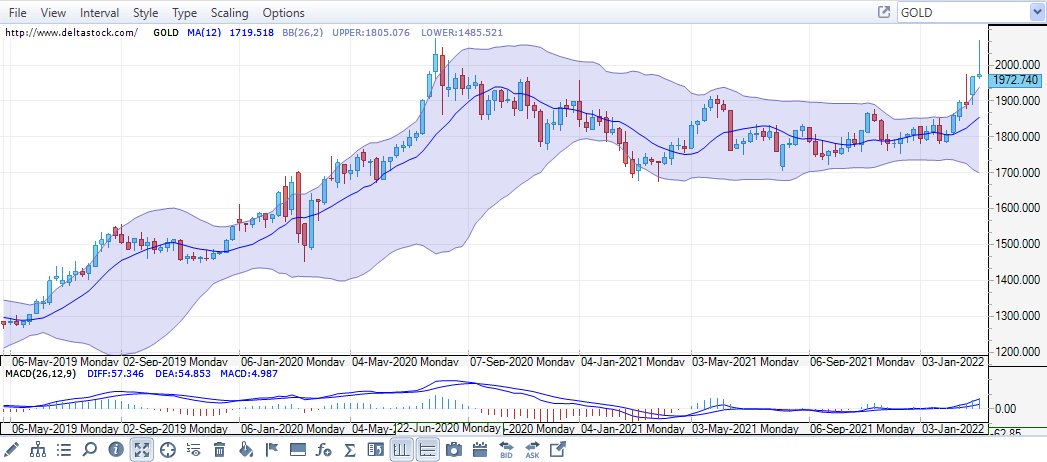This screenshot has height=462, width=1047.
Task: Click the panel reset/undo layout icon
Action: 375,449
